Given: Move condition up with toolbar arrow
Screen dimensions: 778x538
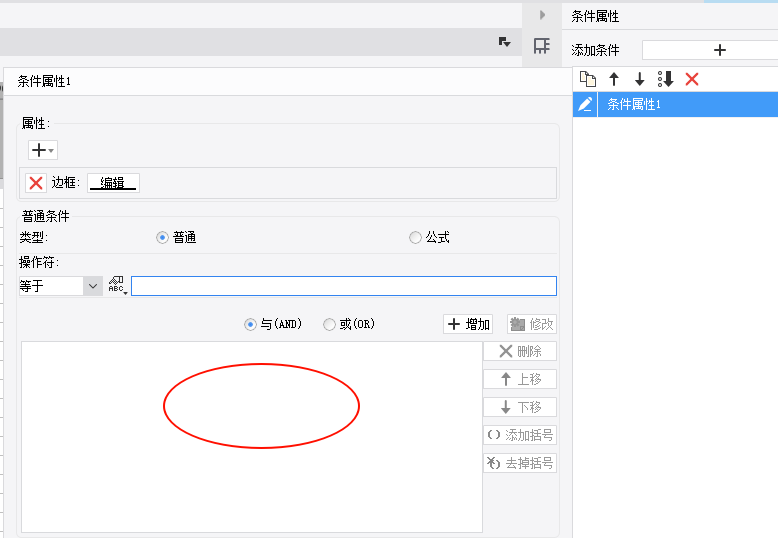Looking at the screenshot, I should tap(614, 79).
